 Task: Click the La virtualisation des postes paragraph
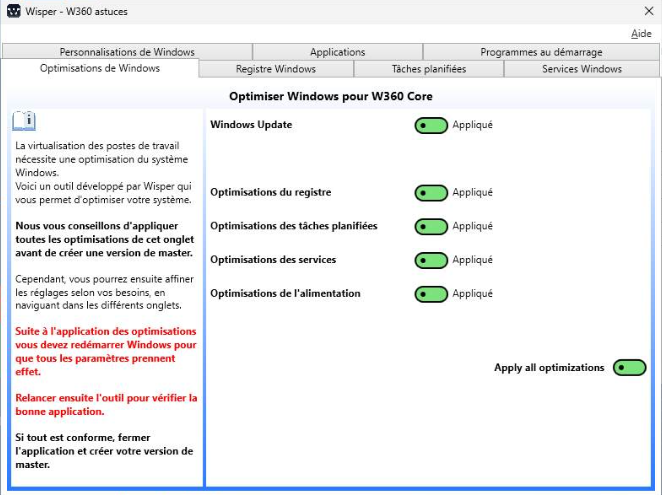[103, 172]
